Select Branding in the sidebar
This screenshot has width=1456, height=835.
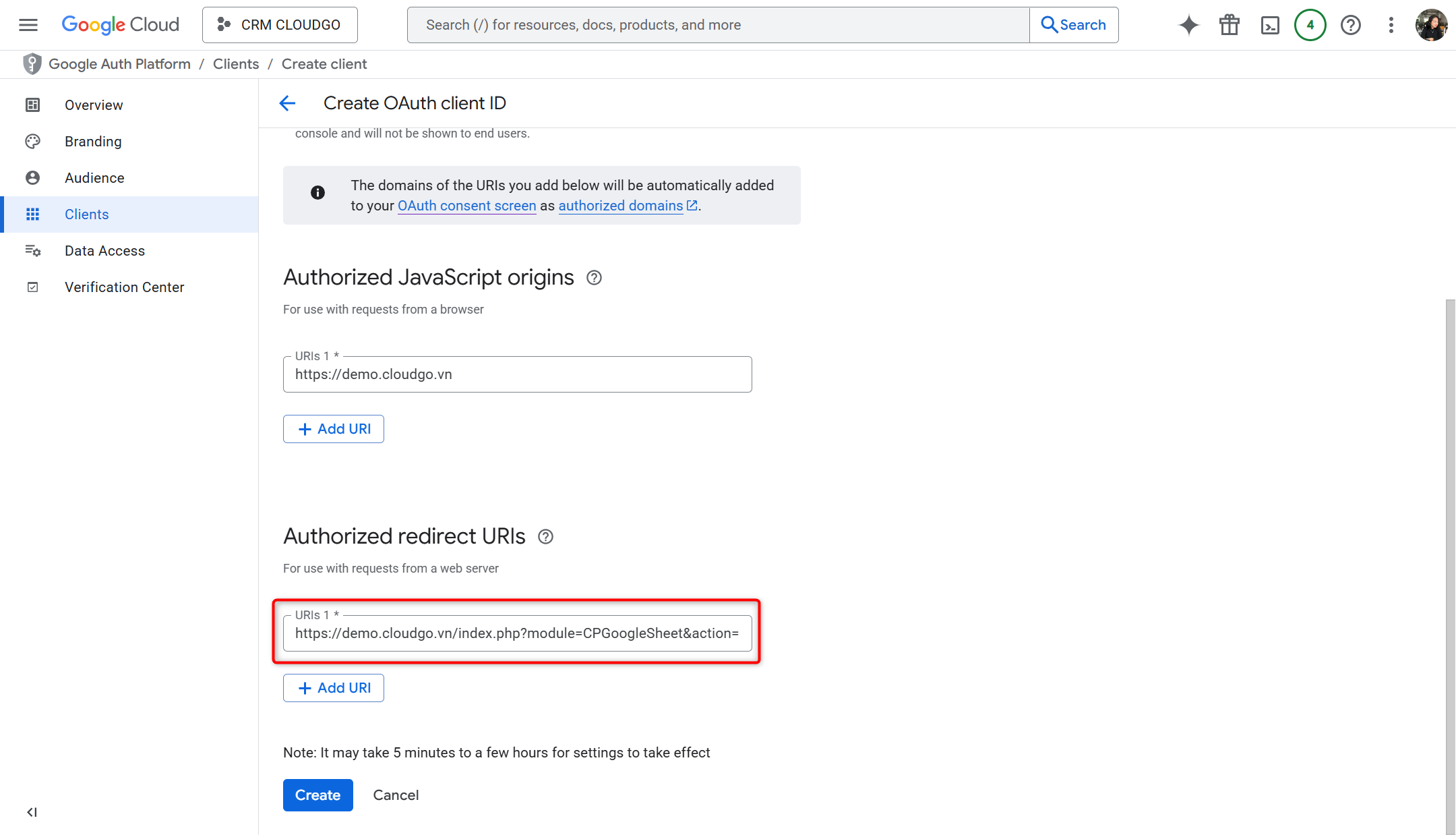[93, 141]
